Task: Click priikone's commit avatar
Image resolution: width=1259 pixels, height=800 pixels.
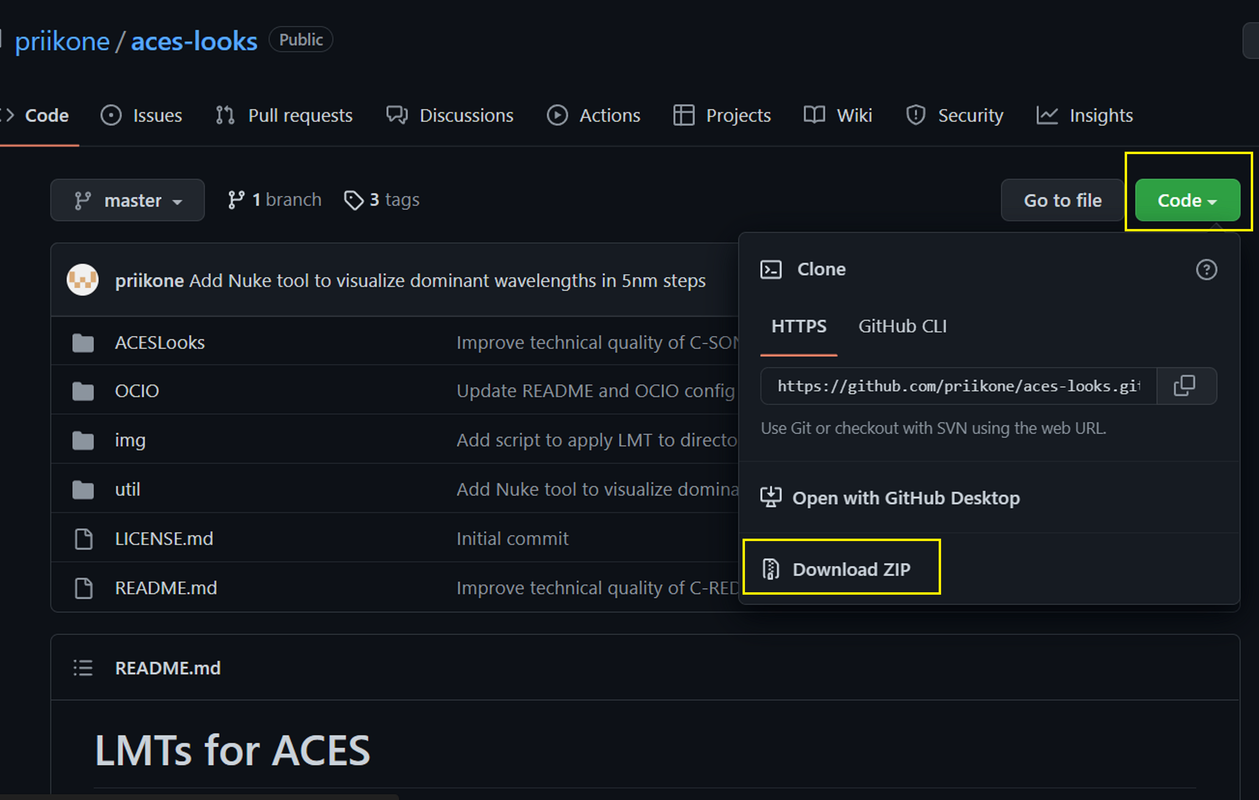Action: [x=83, y=280]
